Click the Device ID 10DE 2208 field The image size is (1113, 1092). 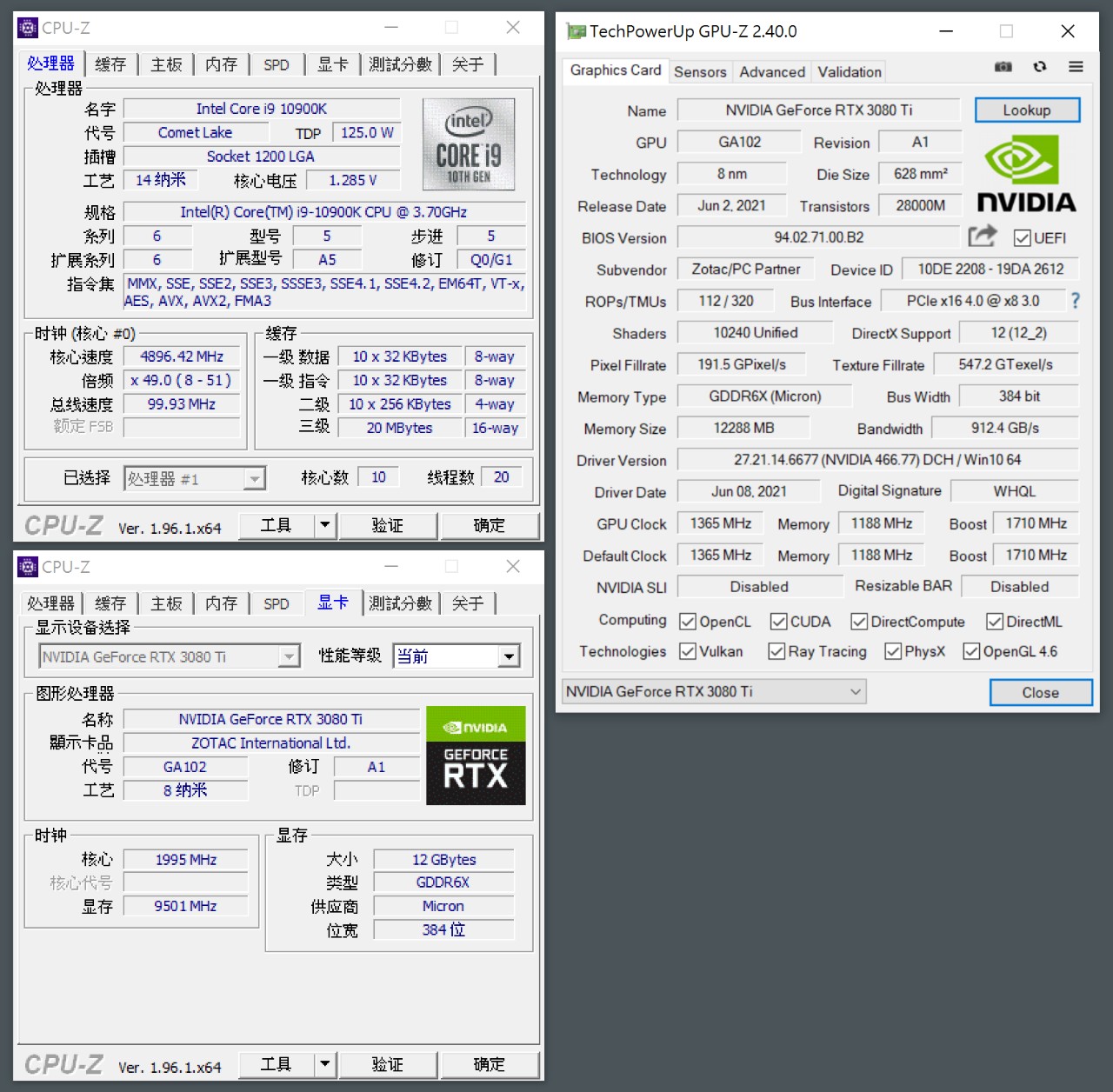(x=990, y=269)
